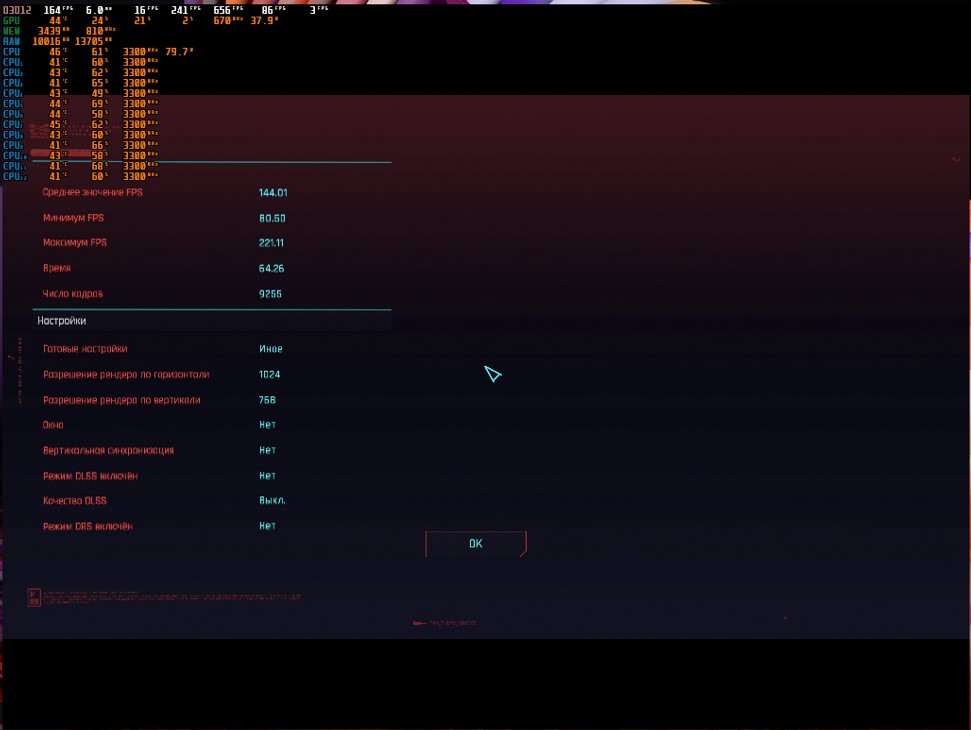Select the "Число кадров" label
This screenshot has width=971, height=730.
(x=72, y=293)
